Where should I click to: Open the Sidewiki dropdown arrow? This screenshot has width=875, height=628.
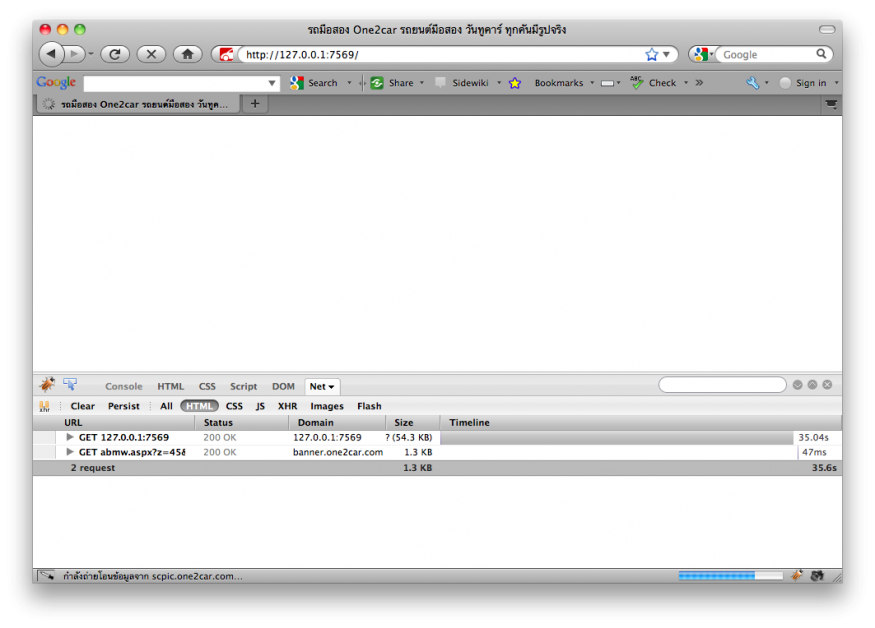[499, 83]
